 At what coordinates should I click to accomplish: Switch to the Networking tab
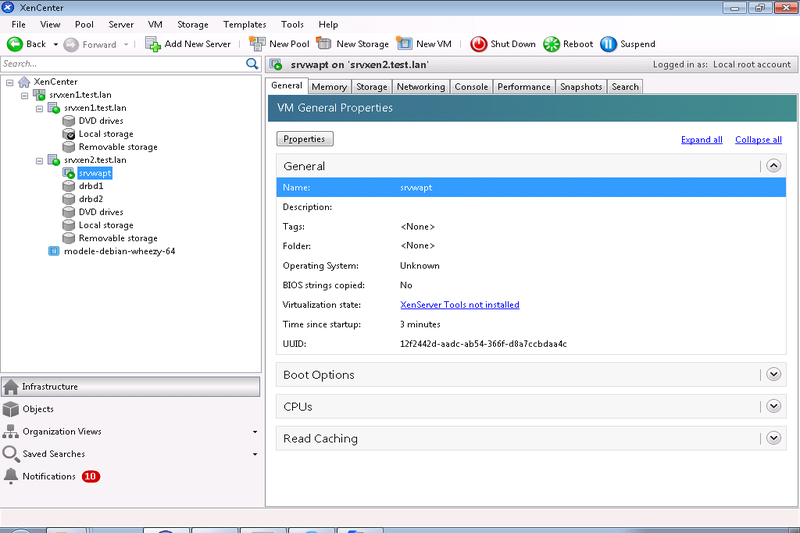pyautogui.click(x=421, y=87)
